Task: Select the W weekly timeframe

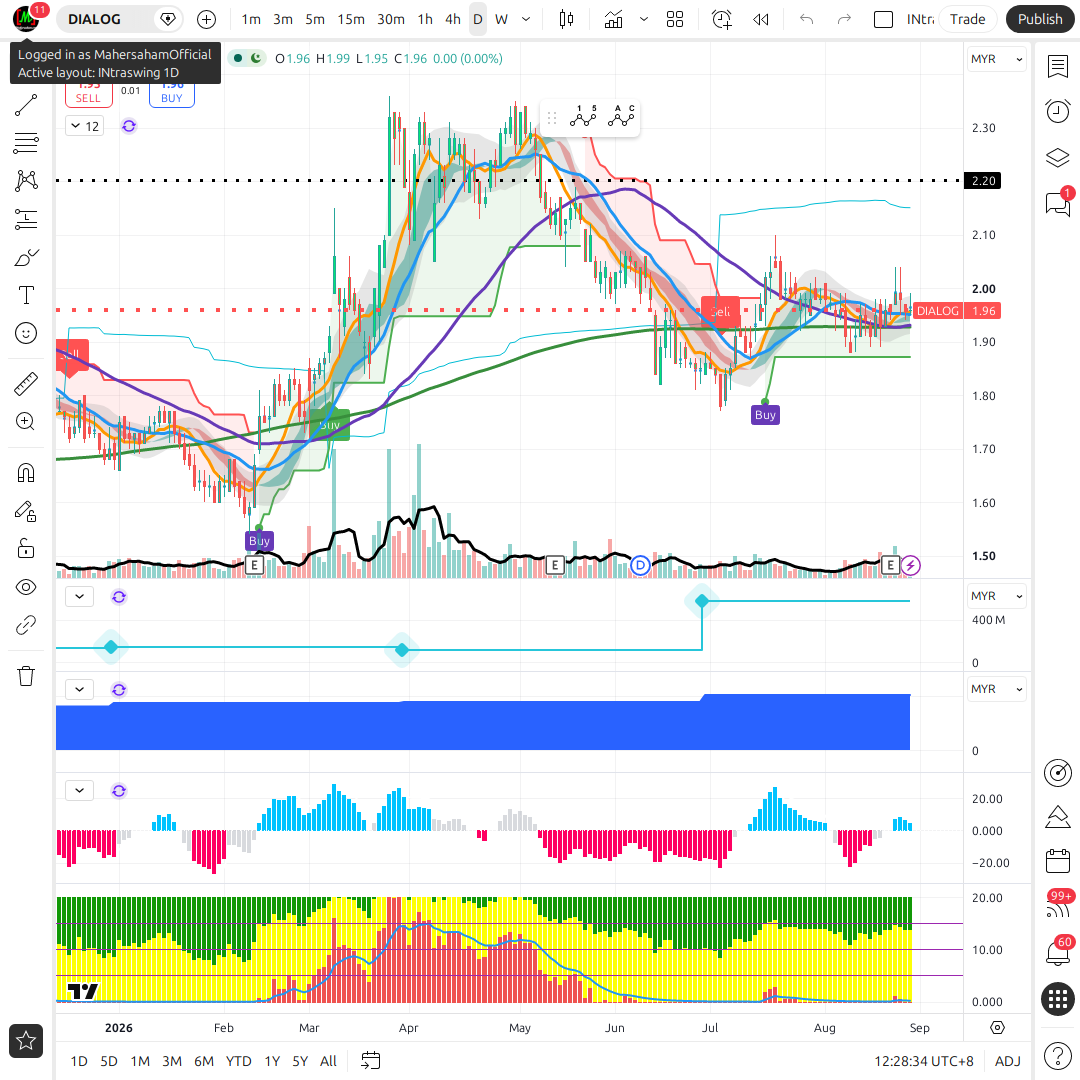Action: coord(501,19)
